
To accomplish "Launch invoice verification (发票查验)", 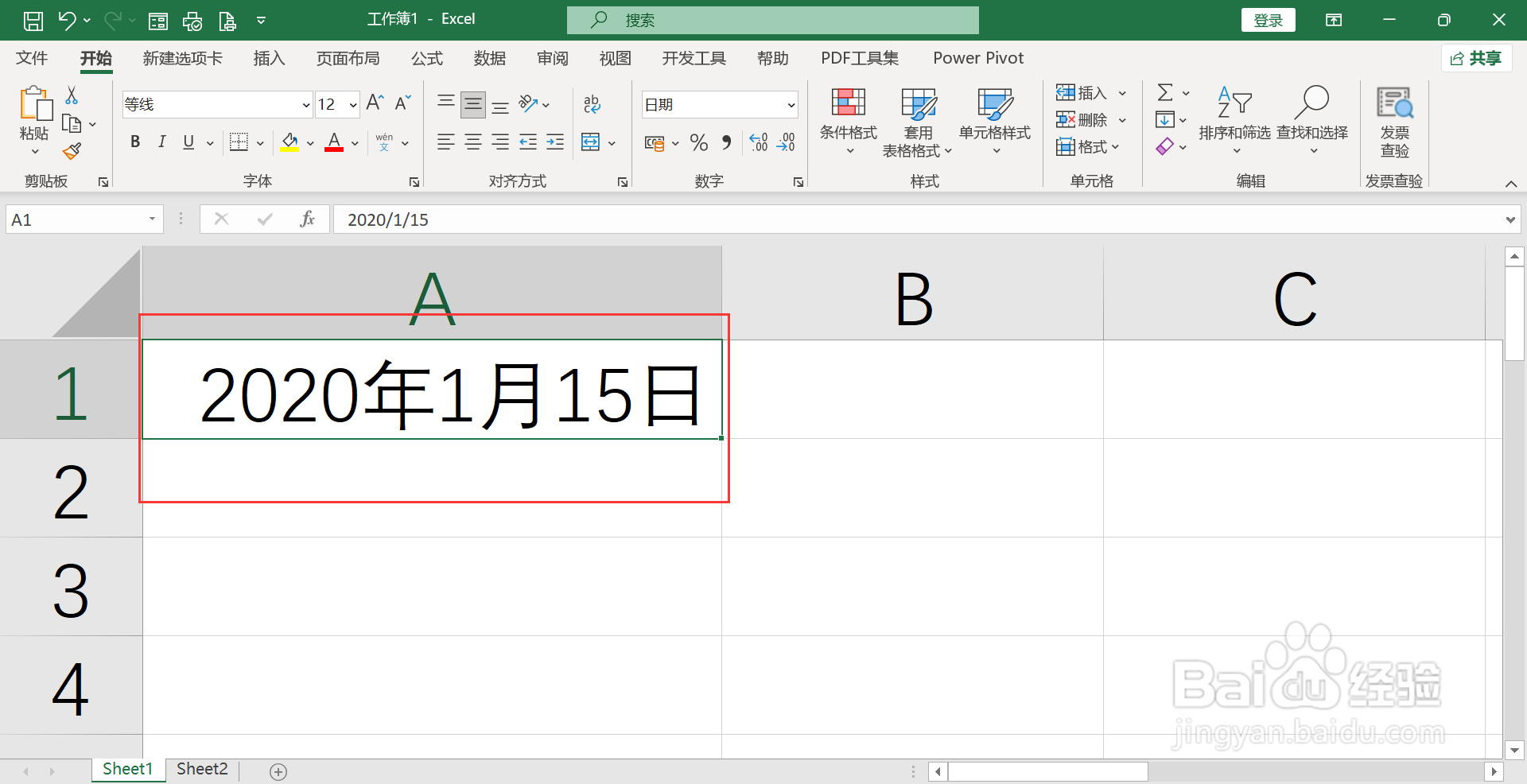I will tap(1395, 122).
